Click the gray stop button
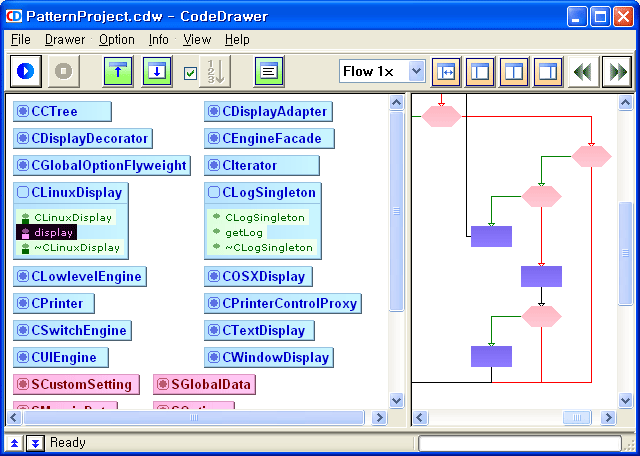Viewport: 640px width, 456px height. [62, 71]
